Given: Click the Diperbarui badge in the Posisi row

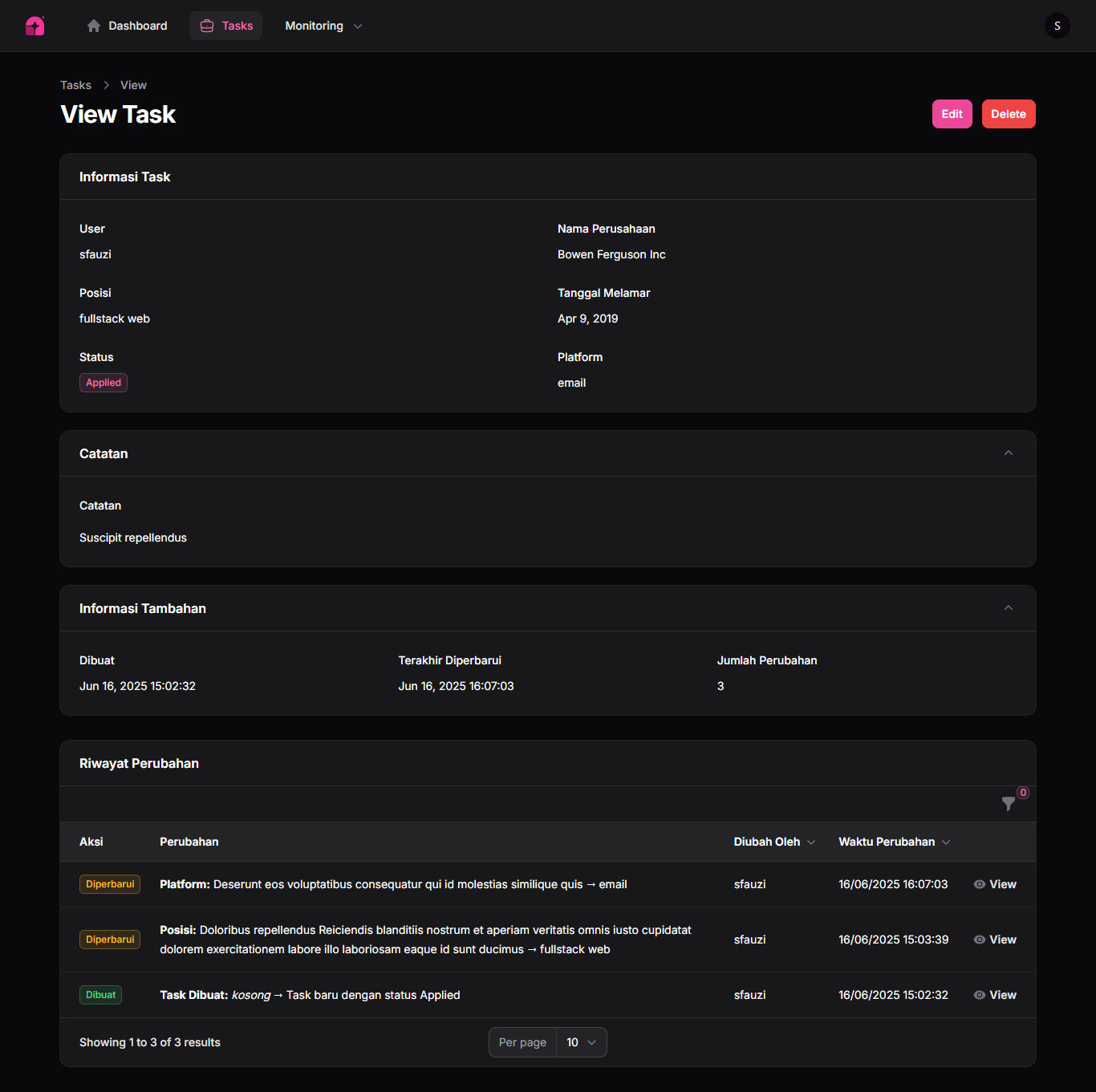Looking at the screenshot, I should [110, 940].
